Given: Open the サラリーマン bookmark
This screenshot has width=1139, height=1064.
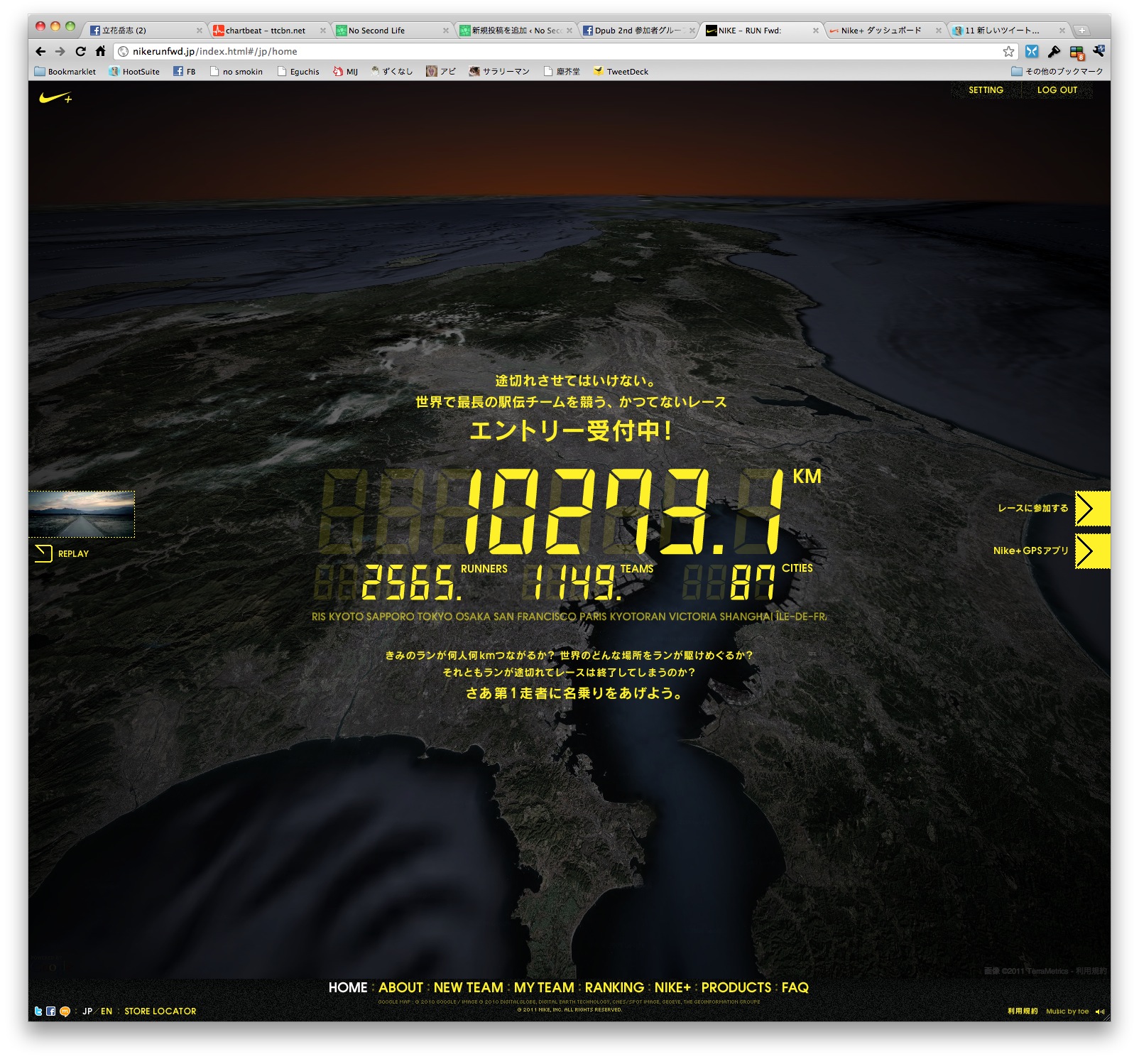Looking at the screenshot, I should tap(499, 72).
